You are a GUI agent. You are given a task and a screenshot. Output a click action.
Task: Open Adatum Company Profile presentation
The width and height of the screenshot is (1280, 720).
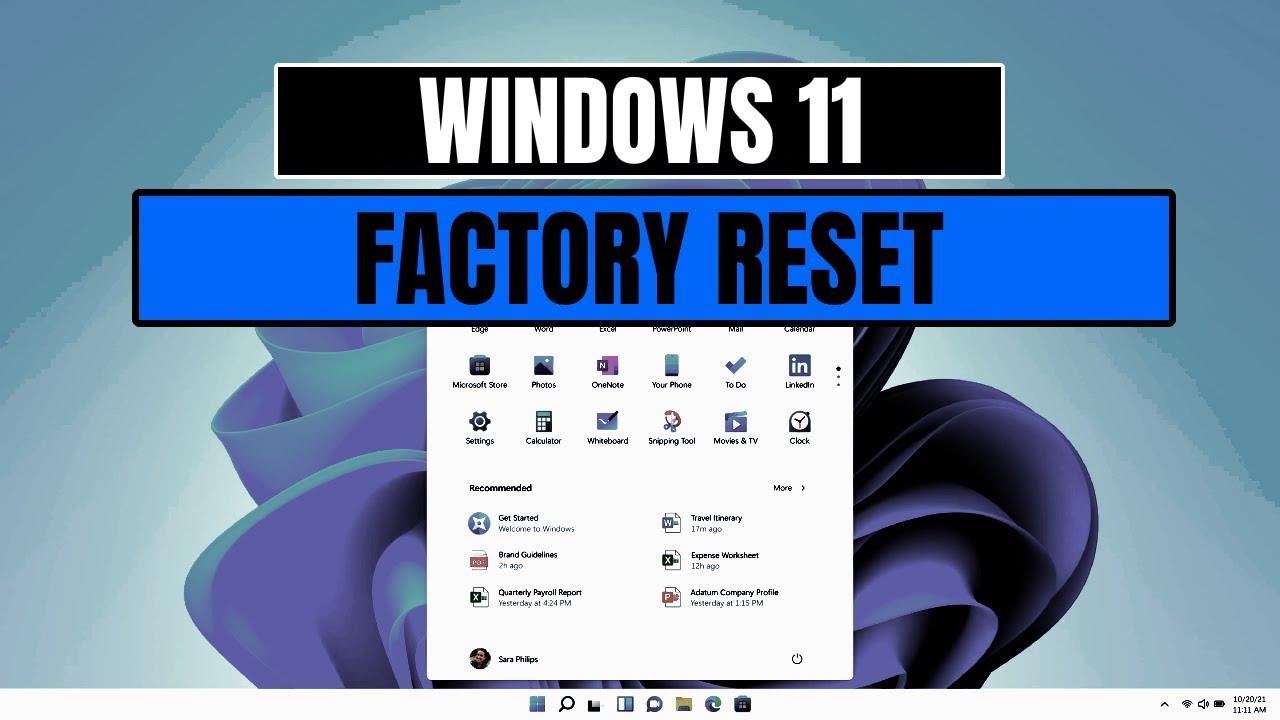720,597
